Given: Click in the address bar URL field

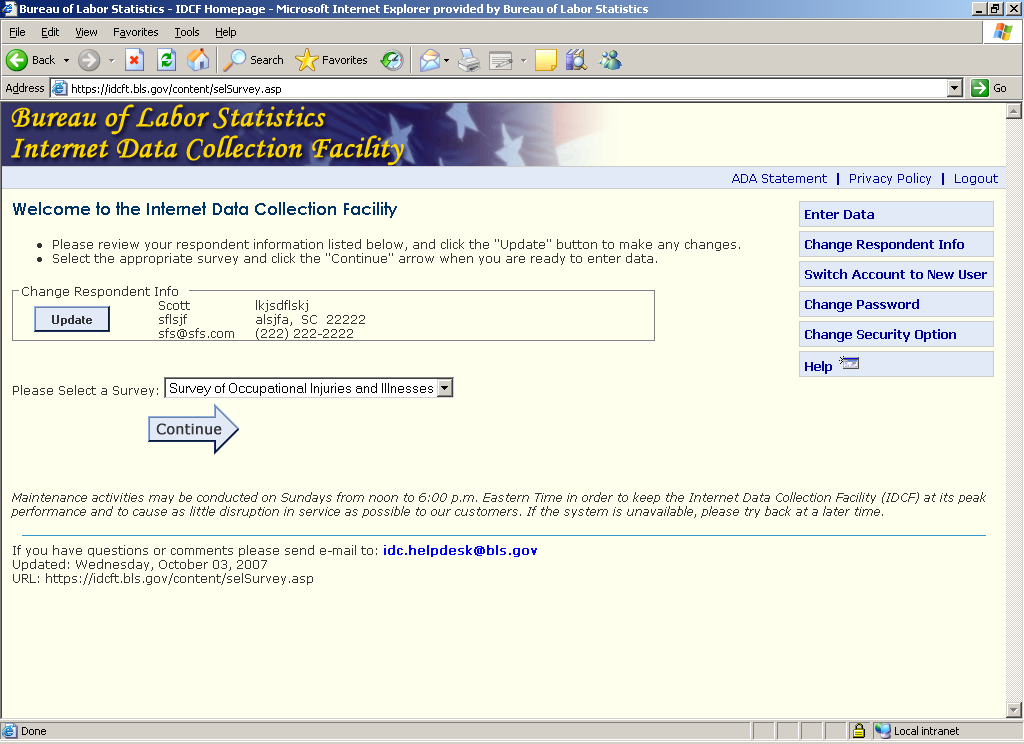Looking at the screenshot, I should 500,88.
